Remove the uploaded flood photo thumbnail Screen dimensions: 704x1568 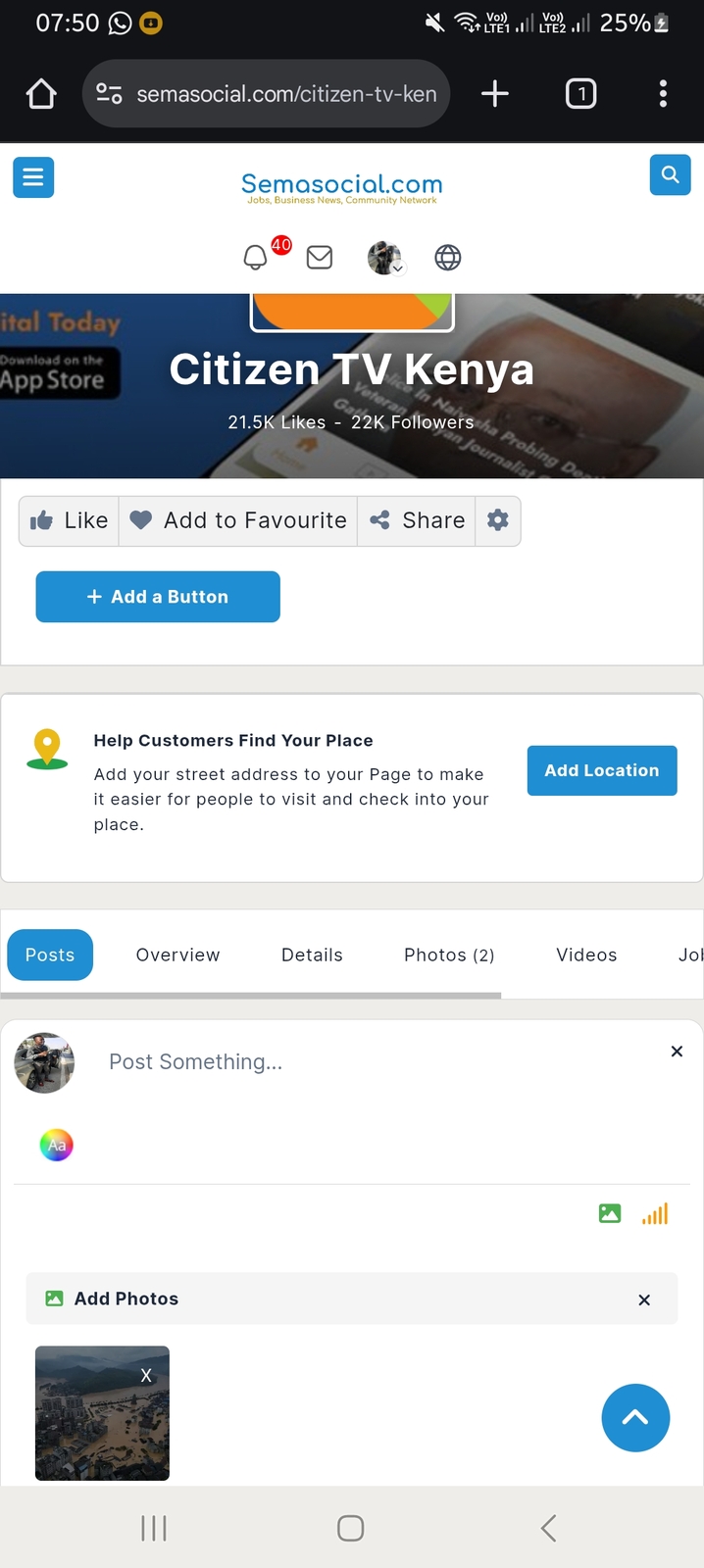[x=146, y=1375]
